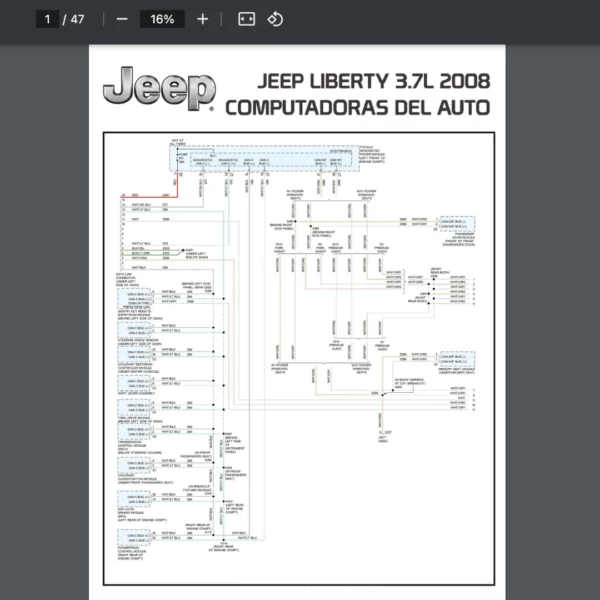Rotate the document counterclockwise
600x600 pixels.
[x=275, y=19]
